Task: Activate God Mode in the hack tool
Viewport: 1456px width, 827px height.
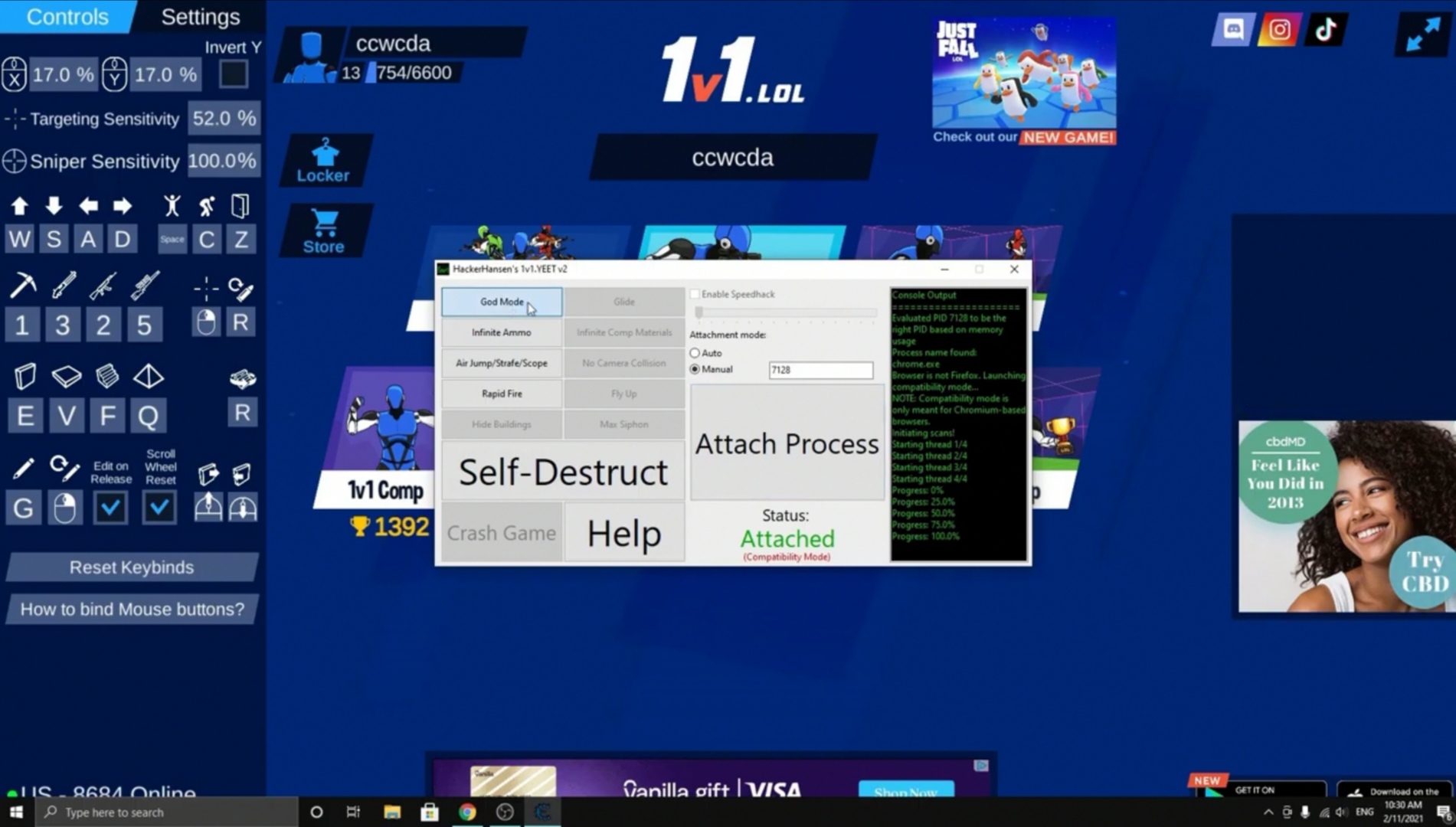Action: [502, 302]
